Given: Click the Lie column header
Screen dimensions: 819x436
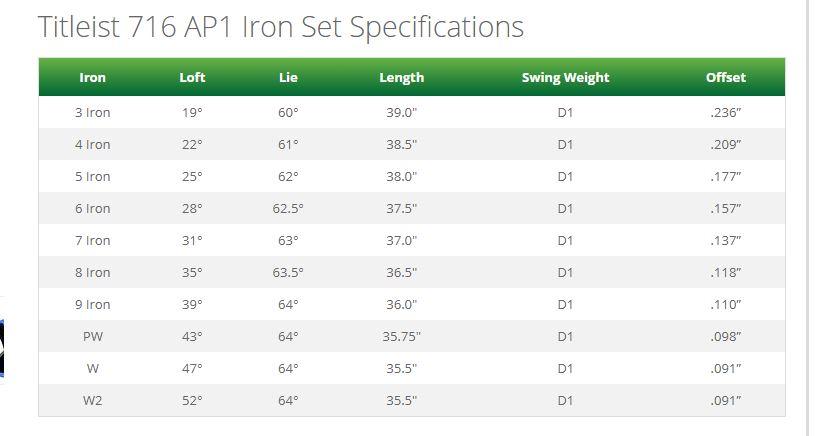Looking at the screenshot, I should [288, 77].
